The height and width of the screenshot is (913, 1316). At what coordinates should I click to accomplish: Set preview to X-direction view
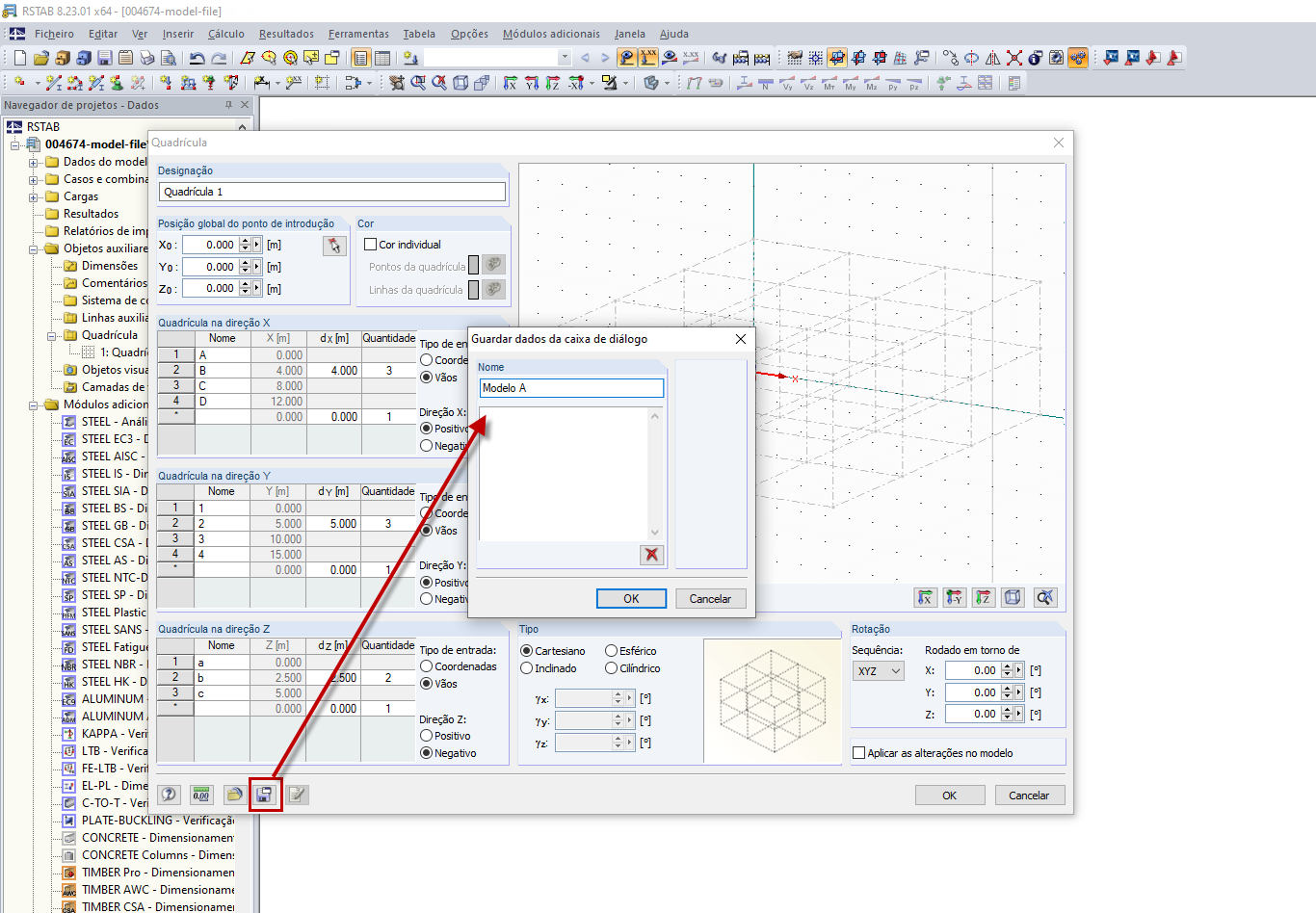click(925, 598)
